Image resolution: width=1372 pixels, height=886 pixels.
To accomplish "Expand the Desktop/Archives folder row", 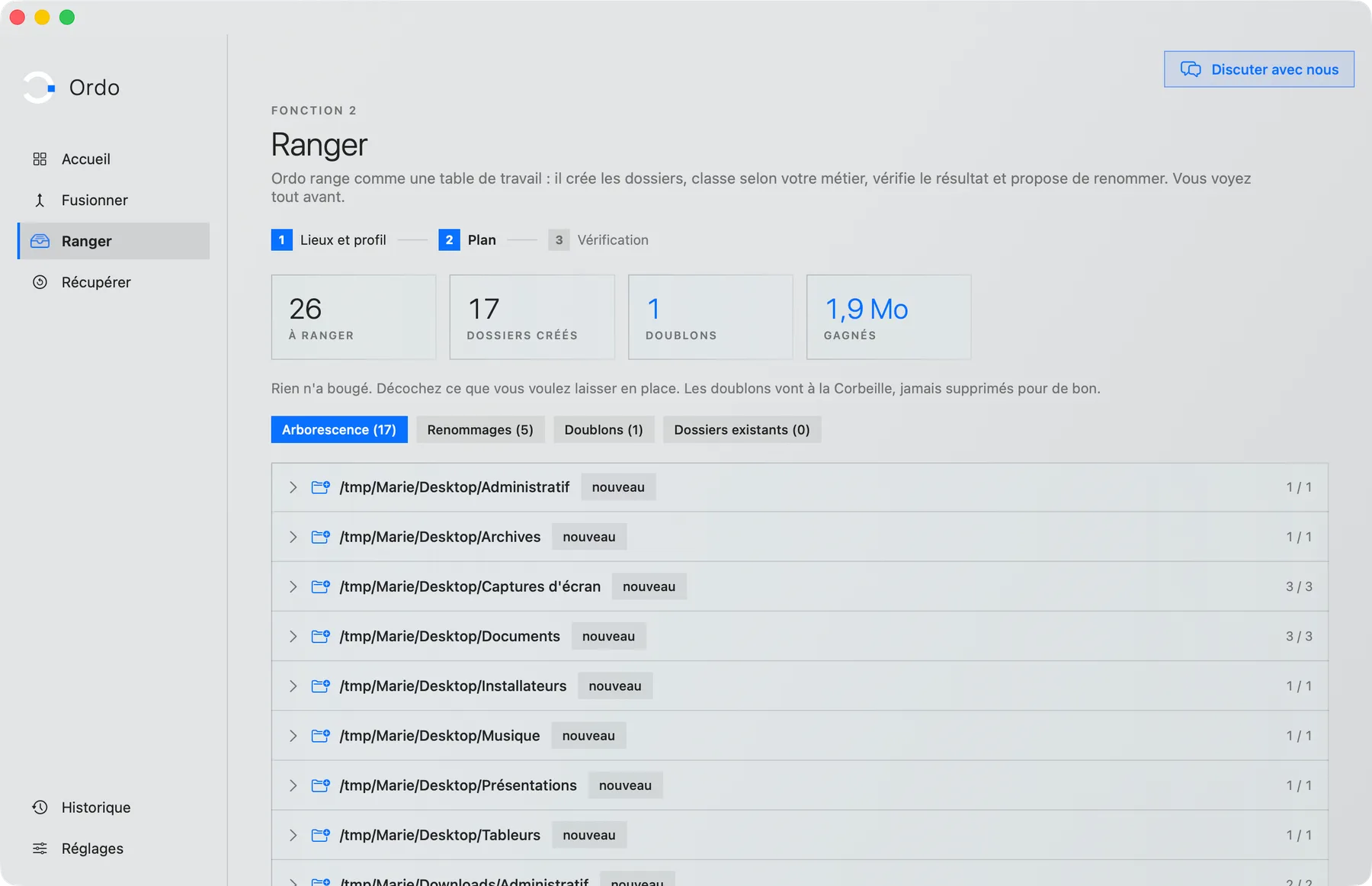I will tap(293, 537).
